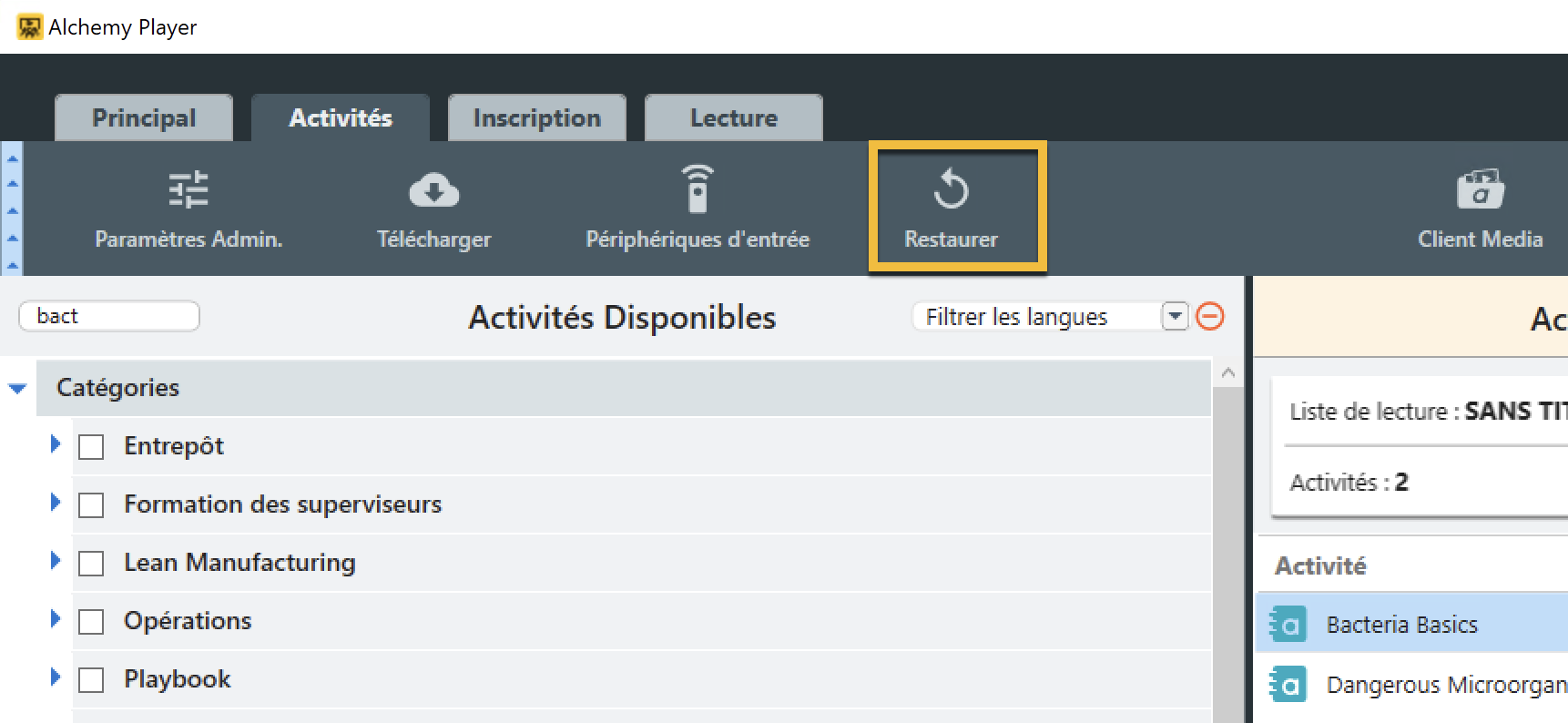Click the search field containing bact
1568x723 pixels.
(109, 316)
